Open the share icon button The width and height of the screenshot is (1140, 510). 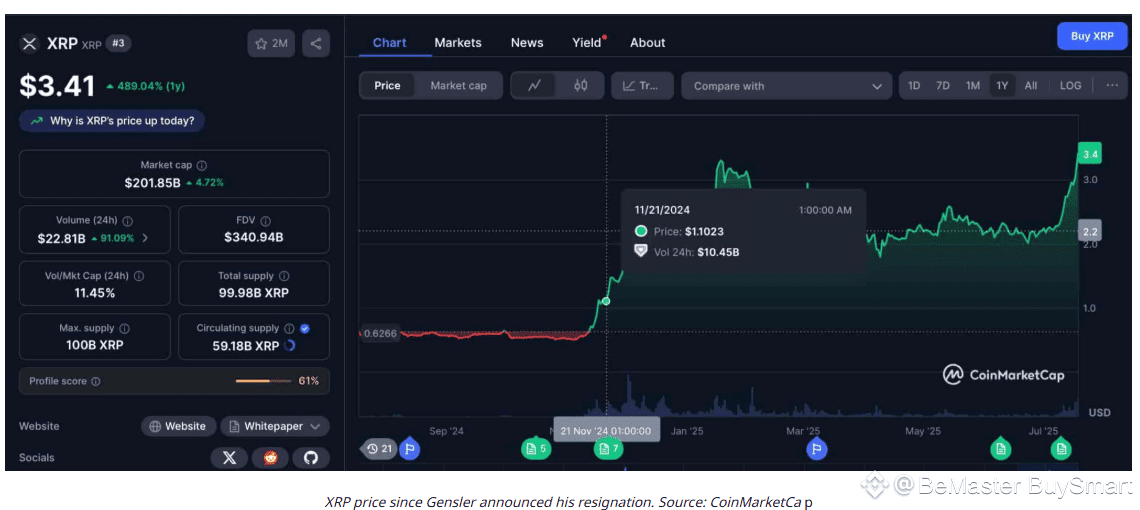click(316, 44)
